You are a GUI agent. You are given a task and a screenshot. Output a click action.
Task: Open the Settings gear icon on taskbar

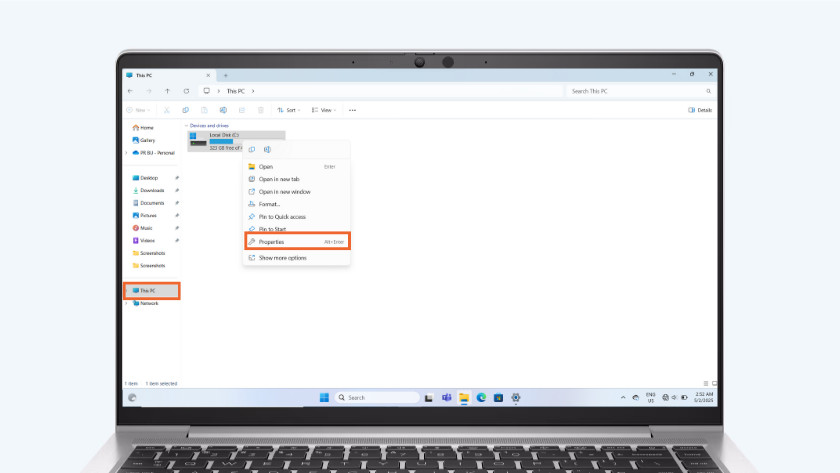pos(516,398)
